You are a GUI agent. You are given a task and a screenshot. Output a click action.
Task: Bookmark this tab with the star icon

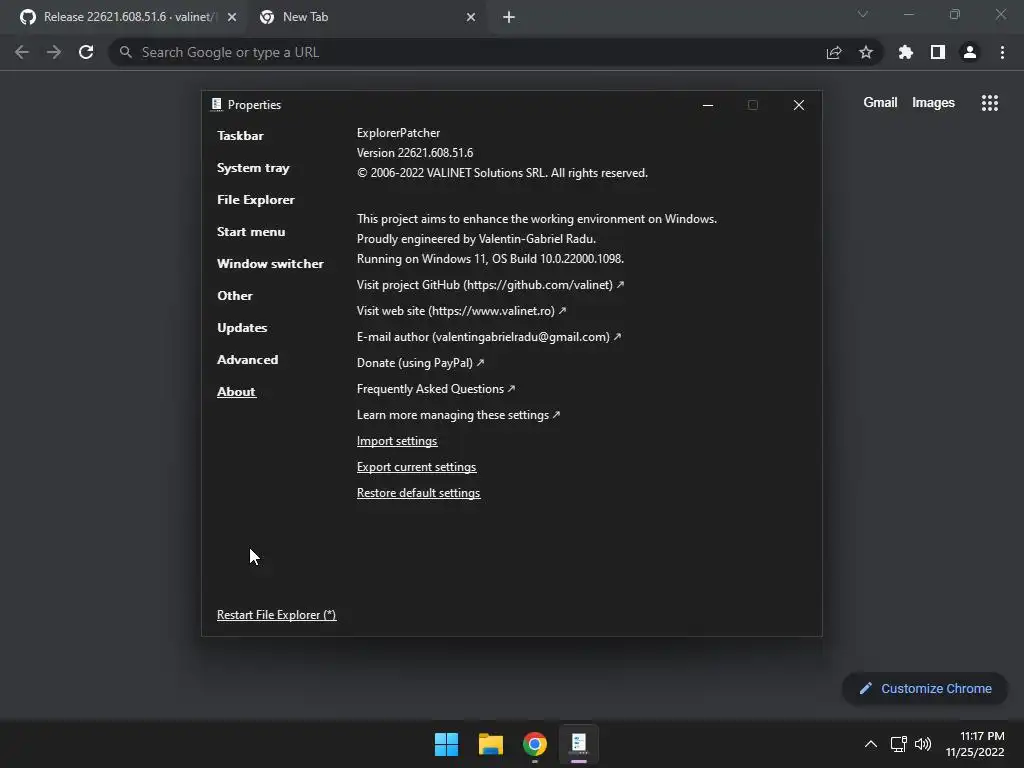pos(866,52)
